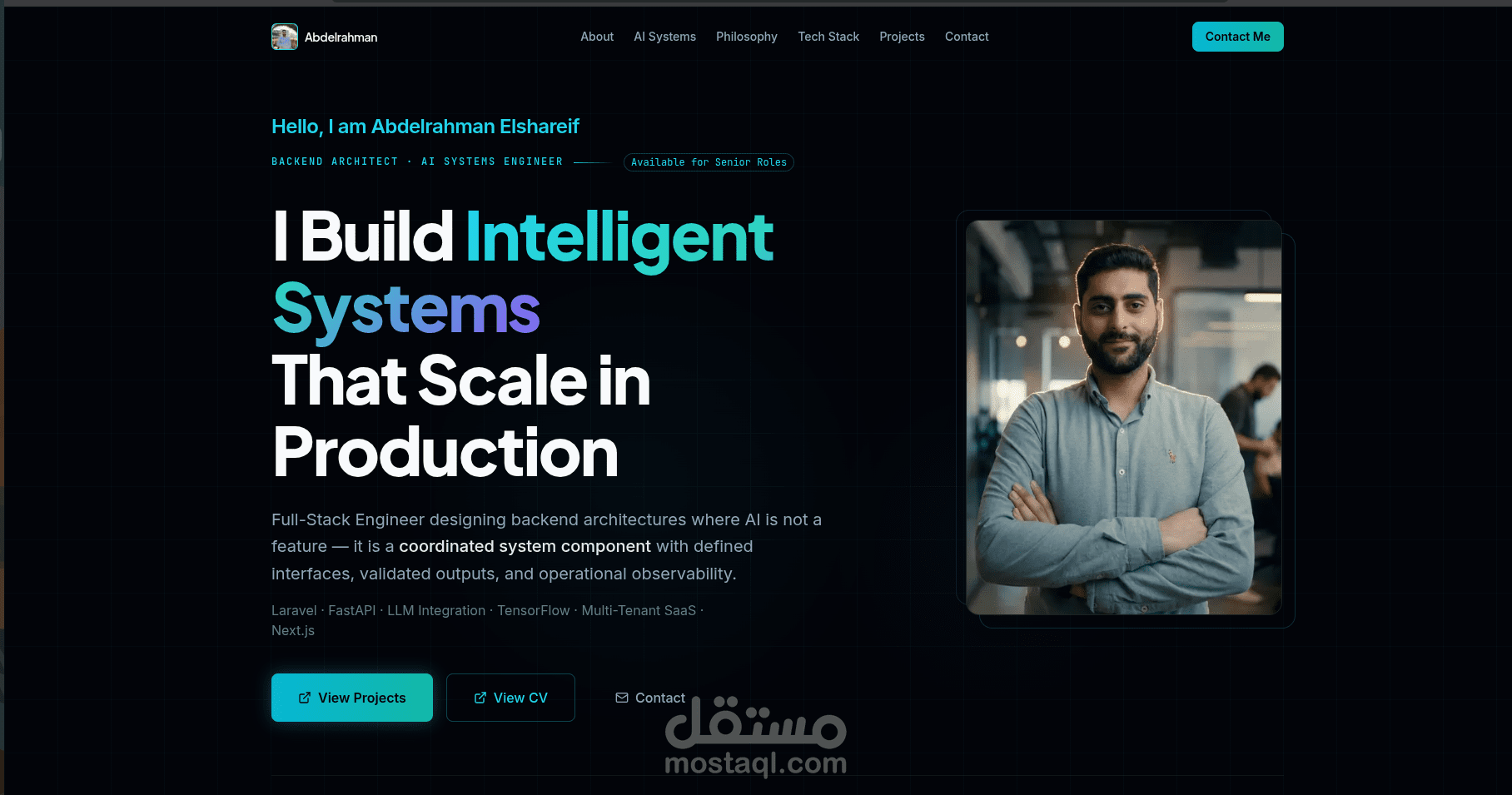Screen dimensions: 1512x795
Task: Click the Abdelrahman brand name in header
Action: (341, 37)
